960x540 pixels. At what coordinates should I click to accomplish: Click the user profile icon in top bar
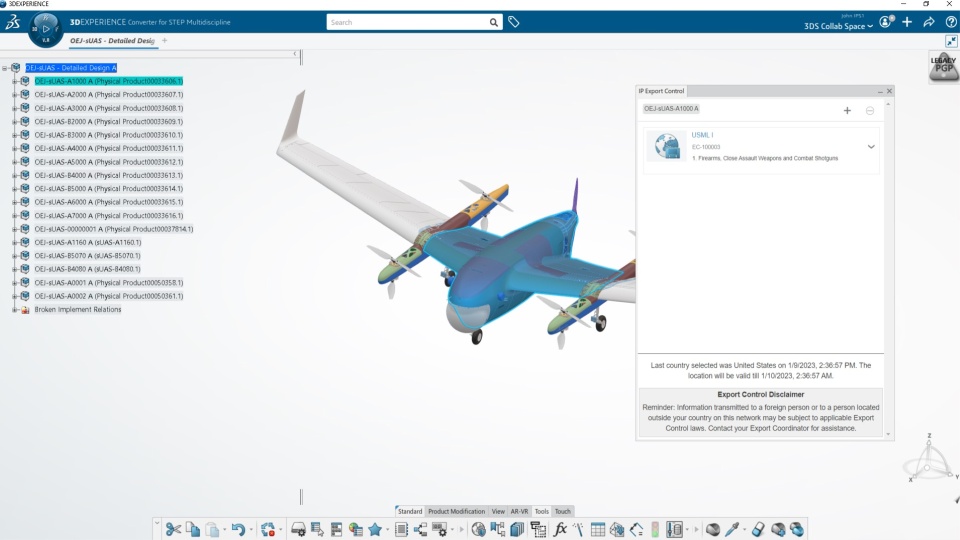click(x=887, y=22)
